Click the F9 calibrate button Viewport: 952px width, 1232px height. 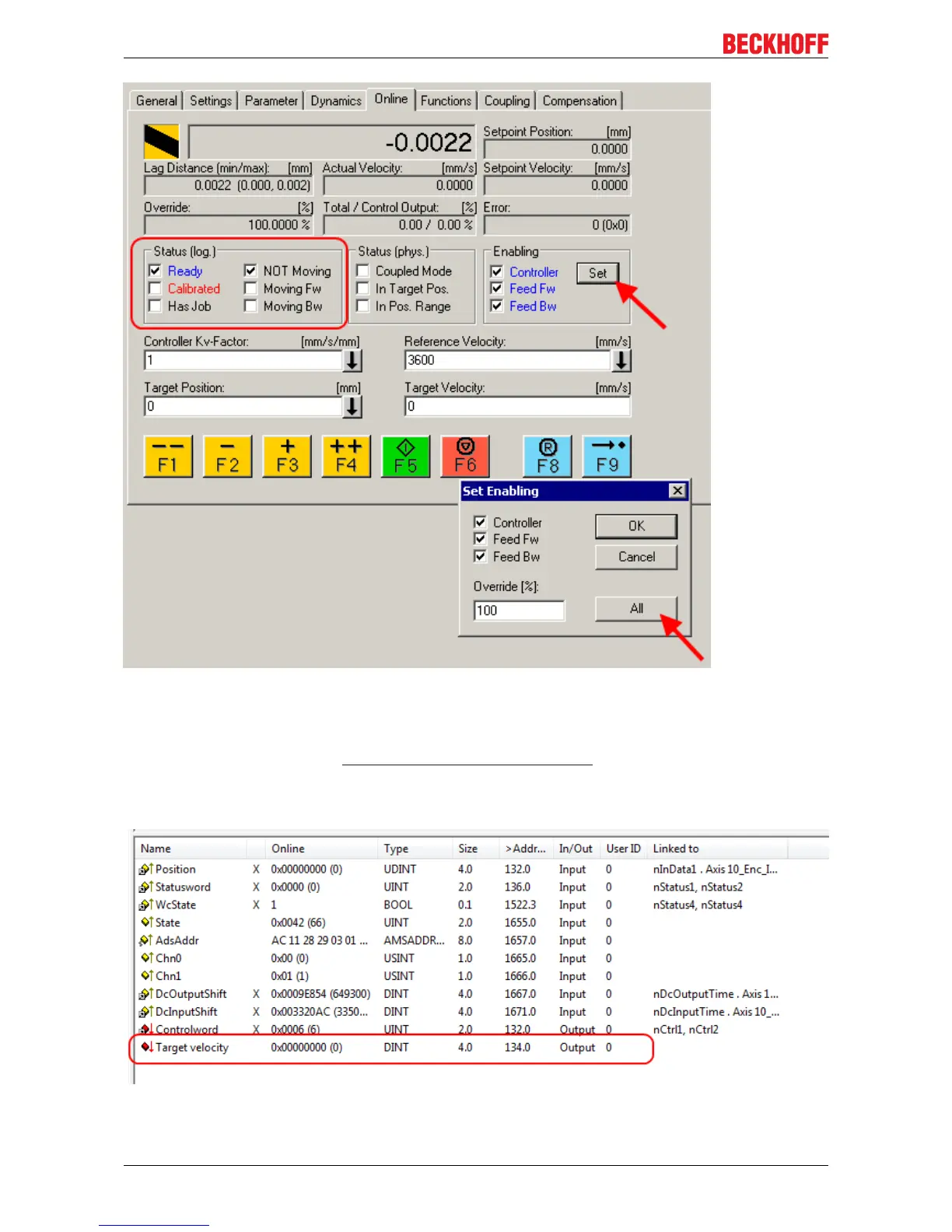pyautogui.click(x=607, y=456)
